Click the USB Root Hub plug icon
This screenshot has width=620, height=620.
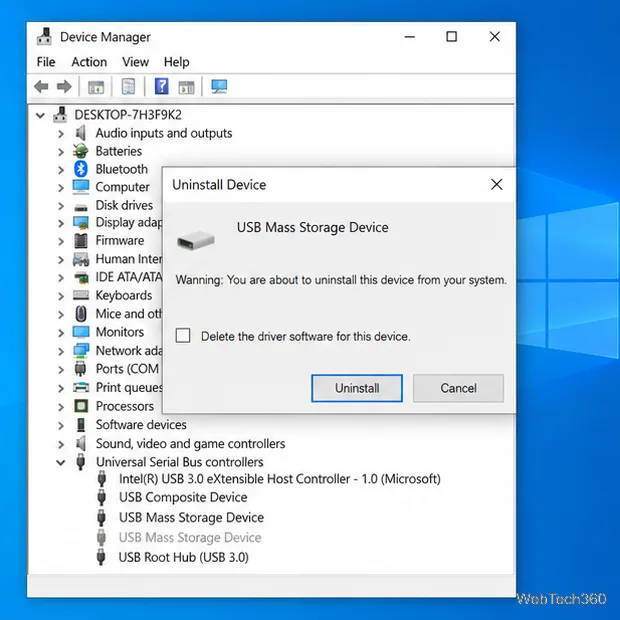pyautogui.click(x=101, y=557)
